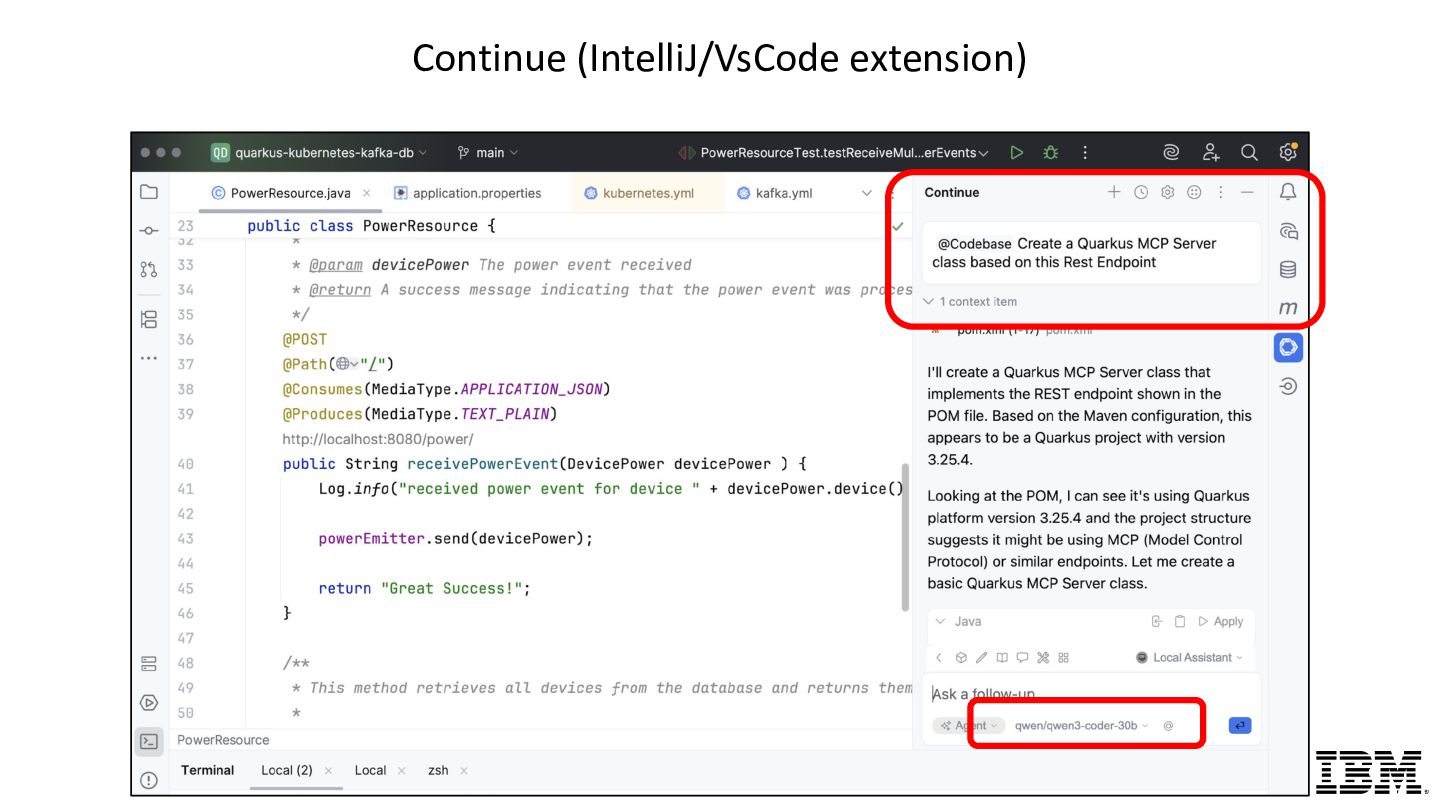Send the message with blue enter button
The height and width of the screenshot is (810, 1440).
pyautogui.click(x=1240, y=726)
